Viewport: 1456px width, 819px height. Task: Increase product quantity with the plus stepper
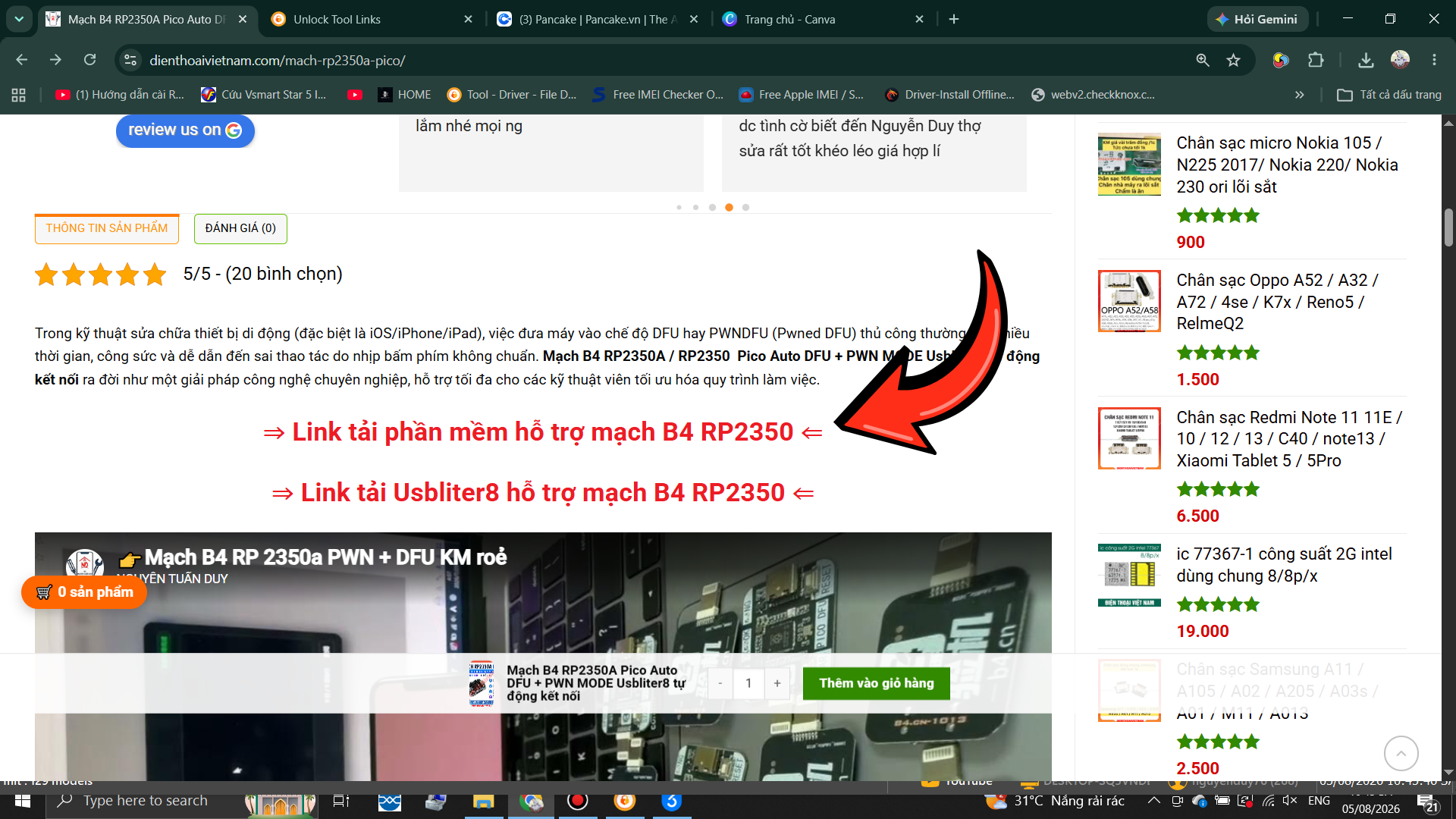tap(777, 683)
